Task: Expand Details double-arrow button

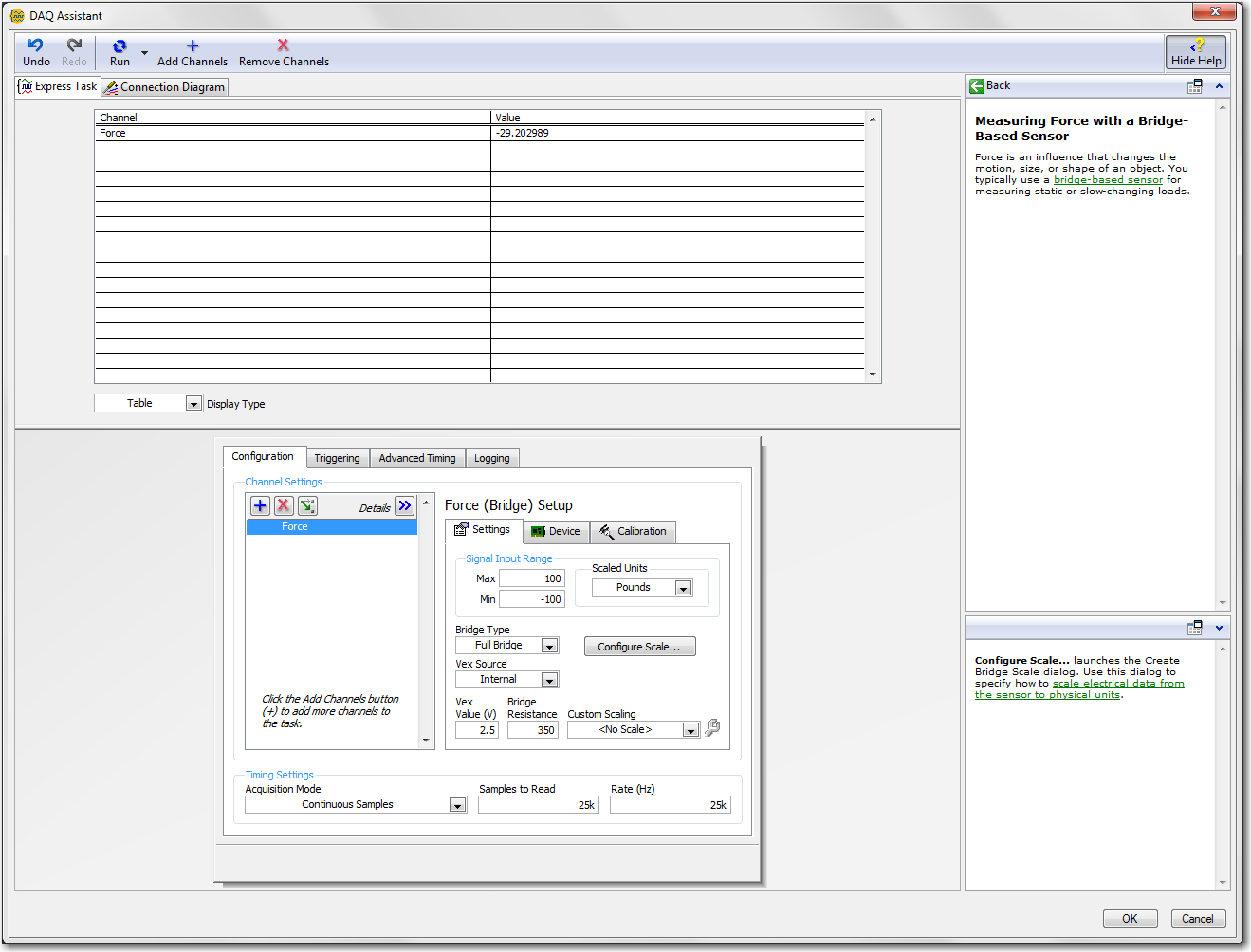Action: point(405,505)
